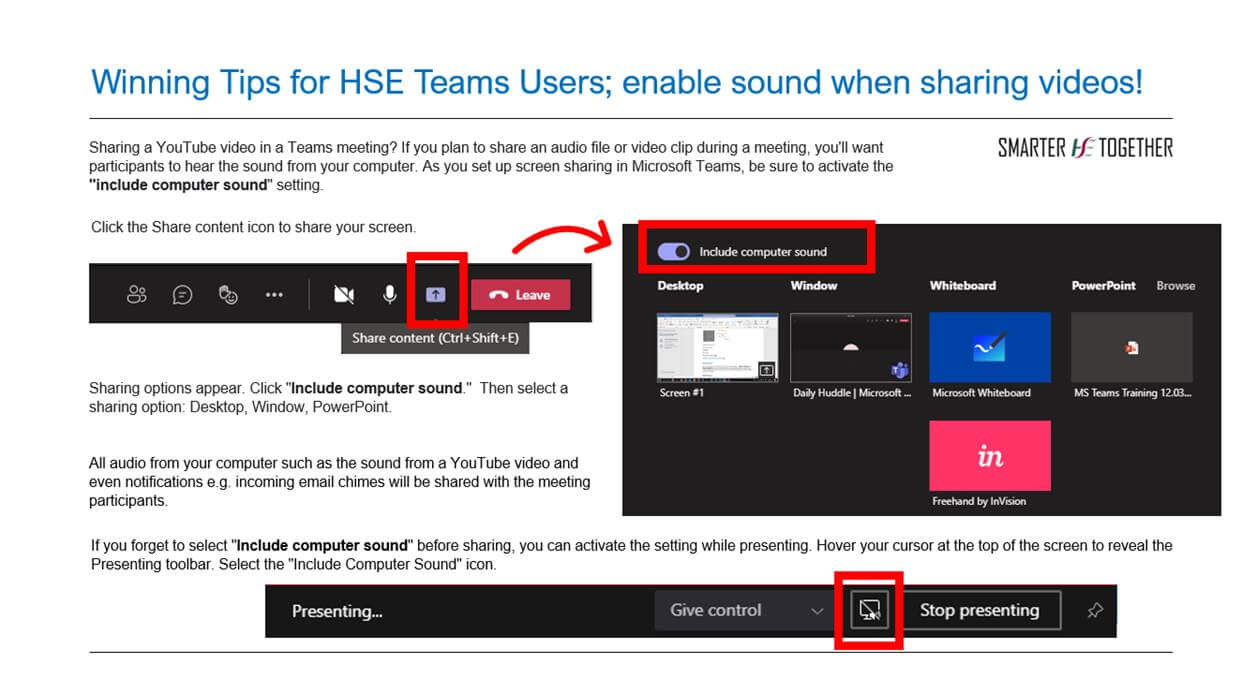Click the Smarter Together HSE logo
Viewport: 1257px width, 694px height.
click(1085, 148)
